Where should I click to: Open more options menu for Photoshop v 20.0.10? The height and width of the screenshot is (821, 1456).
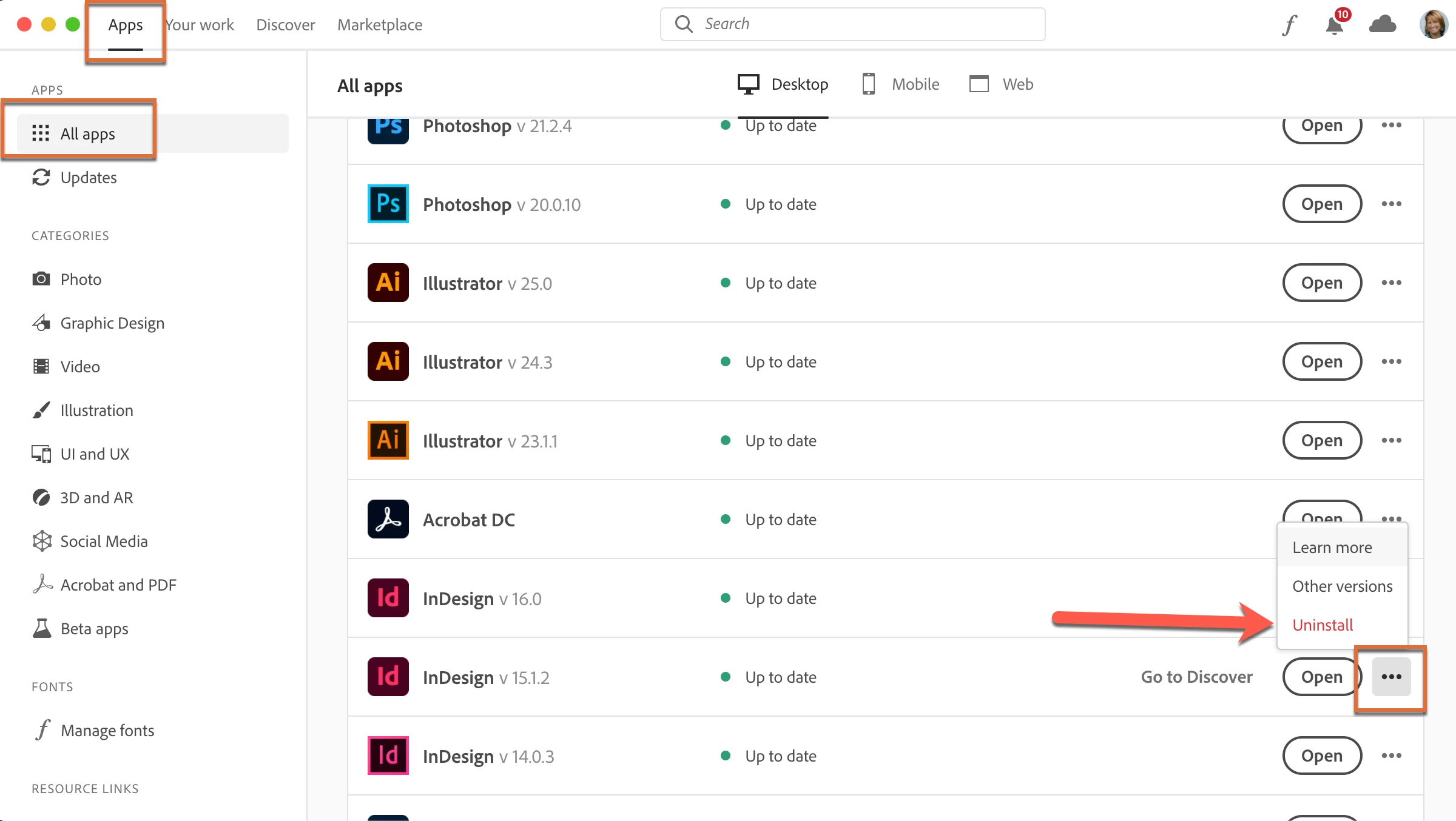[1391, 204]
